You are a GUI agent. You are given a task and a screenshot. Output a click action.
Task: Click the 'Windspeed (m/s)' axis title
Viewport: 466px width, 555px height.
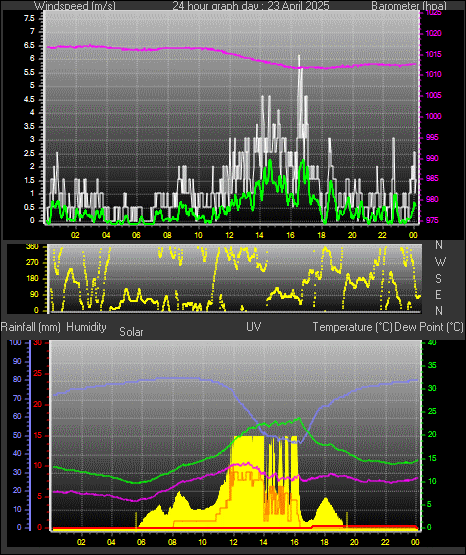[75, 6]
